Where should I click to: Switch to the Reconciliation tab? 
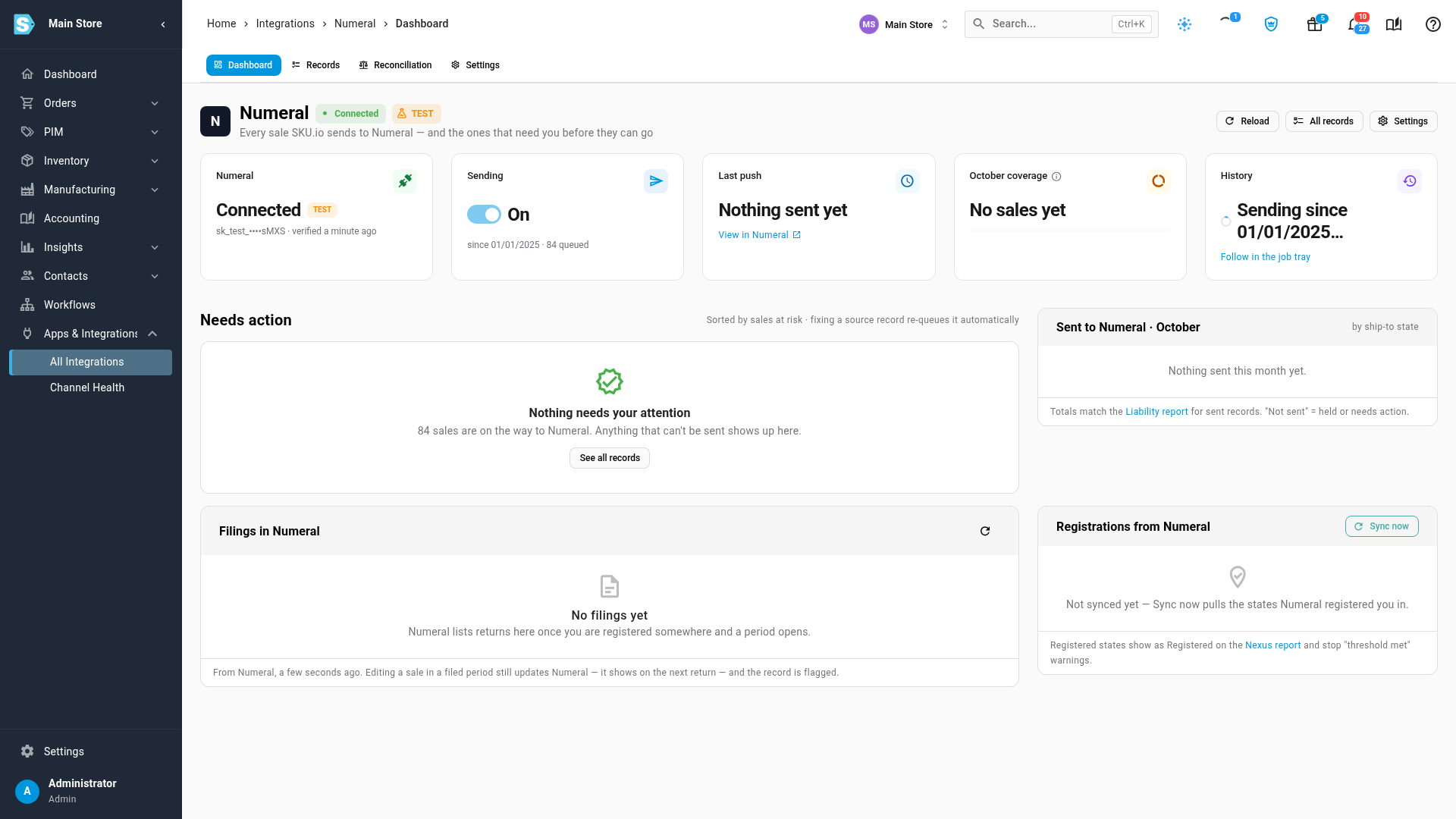point(395,65)
